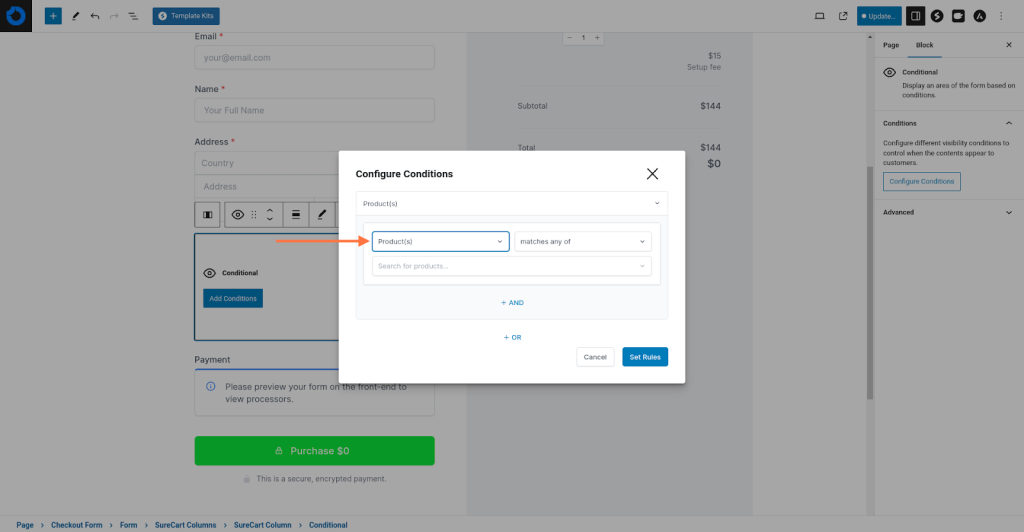Click the Set Rules button
Viewport: 1024px width, 532px height.
coord(644,357)
